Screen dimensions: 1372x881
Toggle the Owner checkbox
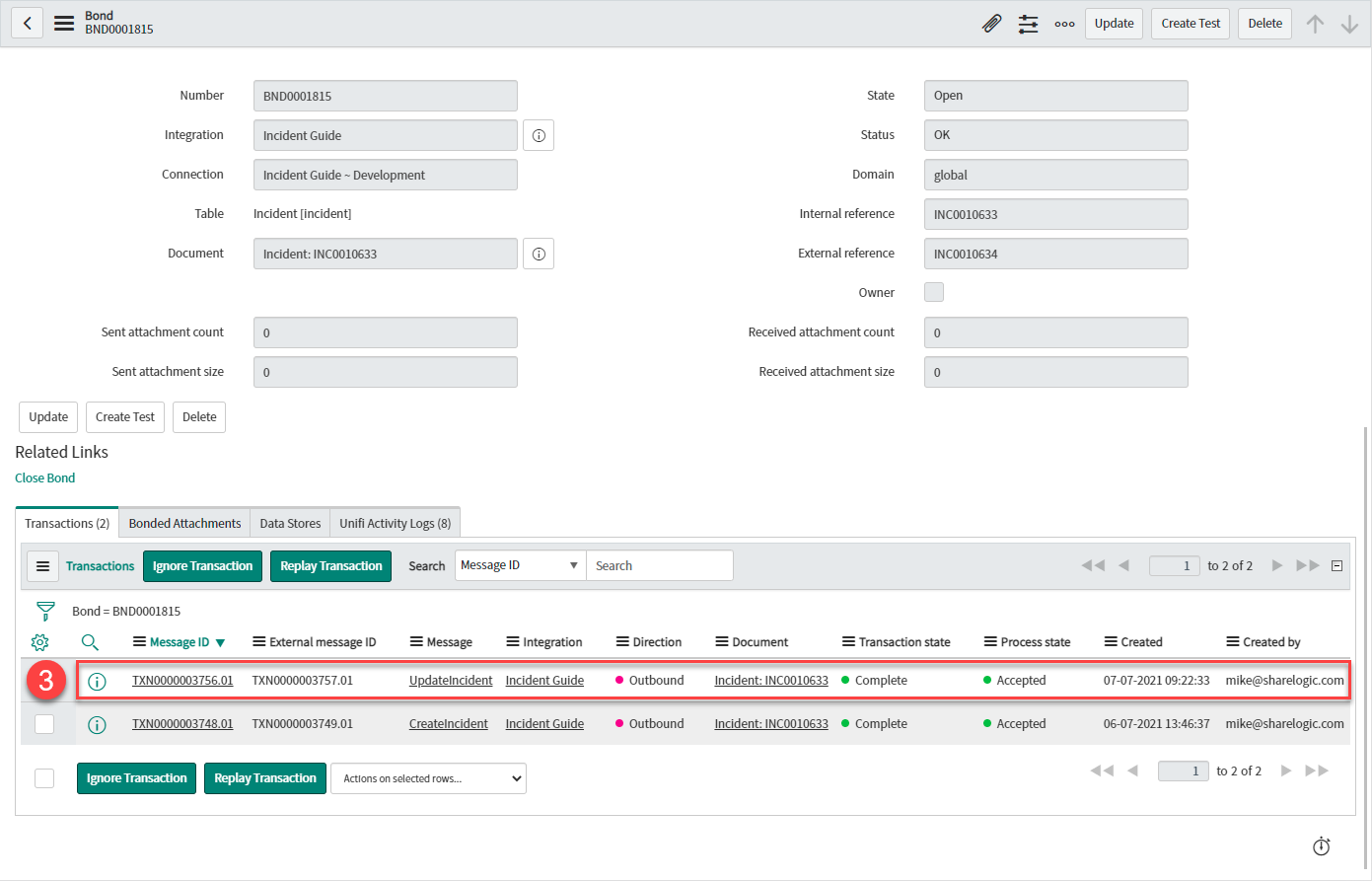[x=934, y=292]
